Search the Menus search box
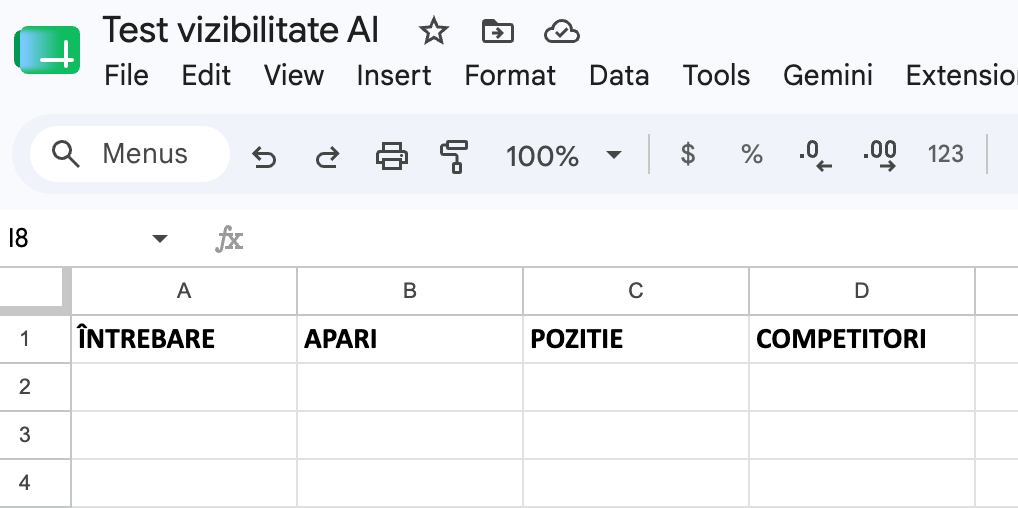The image size is (1018, 508). pyautogui.click(x=130, y=154)
